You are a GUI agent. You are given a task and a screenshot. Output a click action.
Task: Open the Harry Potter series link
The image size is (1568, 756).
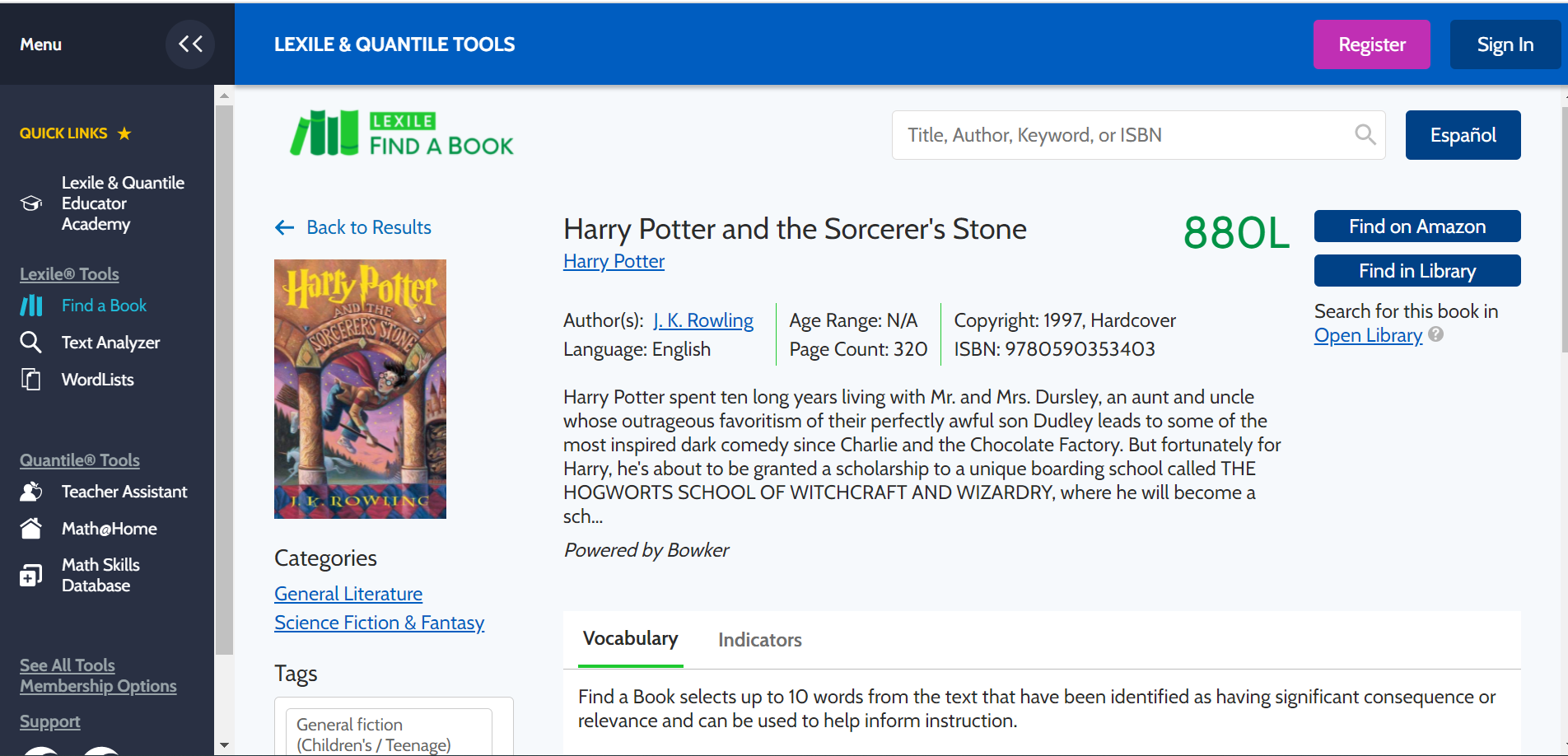[x=614, y=261]
